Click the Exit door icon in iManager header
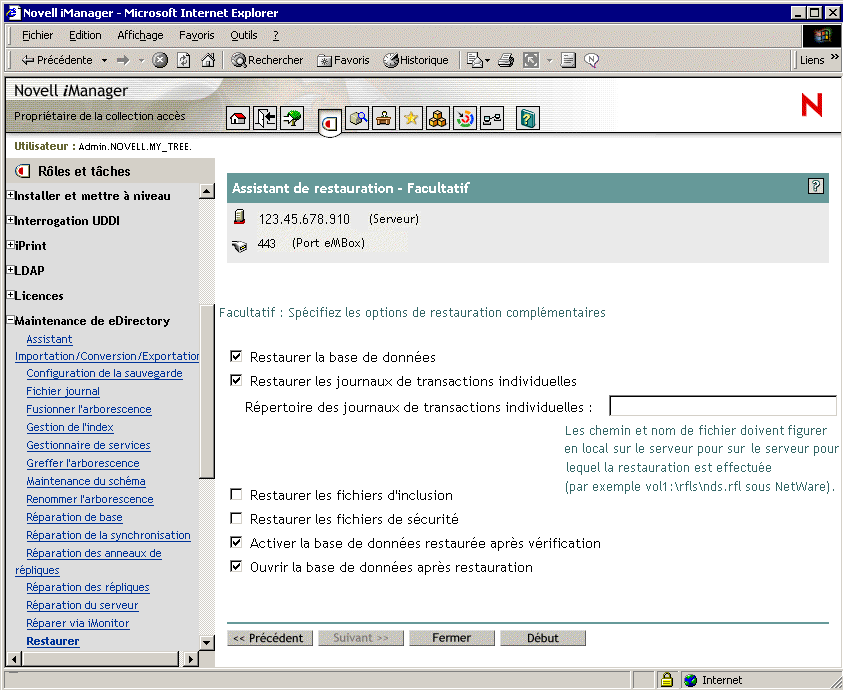Image resolution: width=843 pixels, height=690 pixels. 264,118
